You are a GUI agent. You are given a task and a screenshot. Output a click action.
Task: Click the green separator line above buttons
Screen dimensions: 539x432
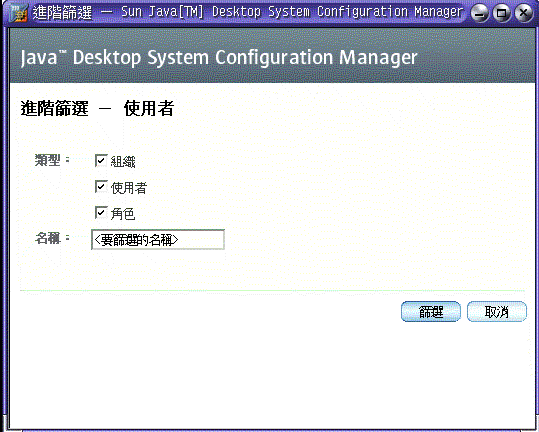pyautogui.click(x=272, y=291)
